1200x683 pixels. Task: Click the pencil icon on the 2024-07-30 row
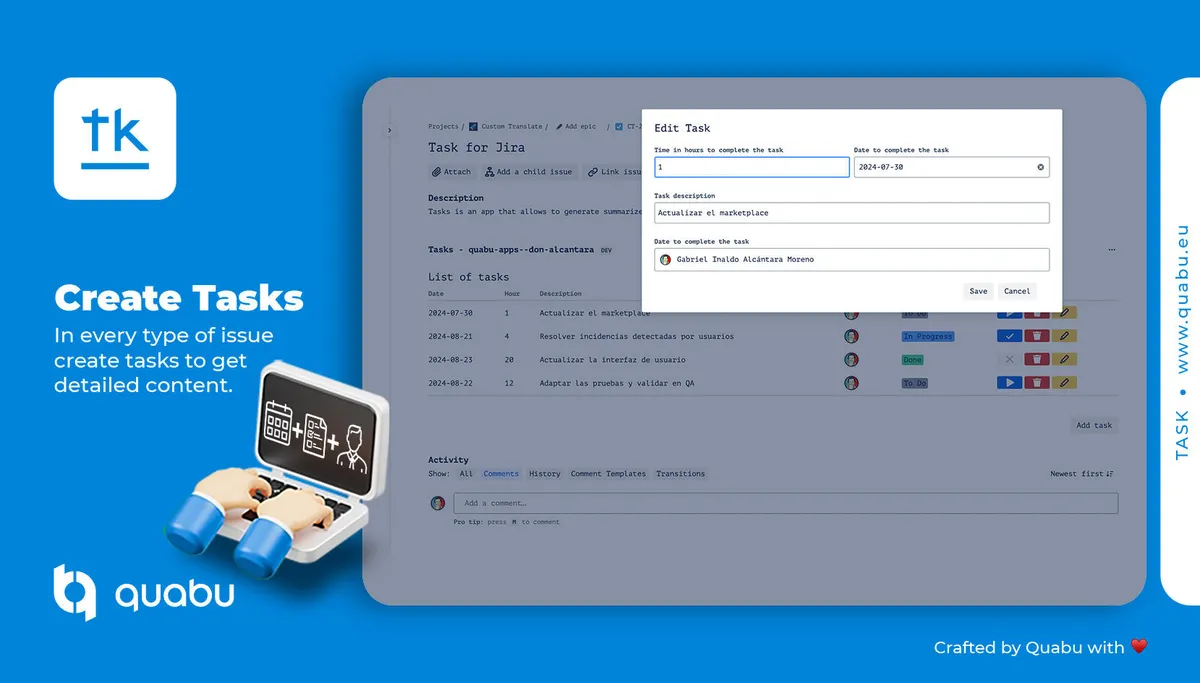pyautogui.click(x=1065, y=313)
